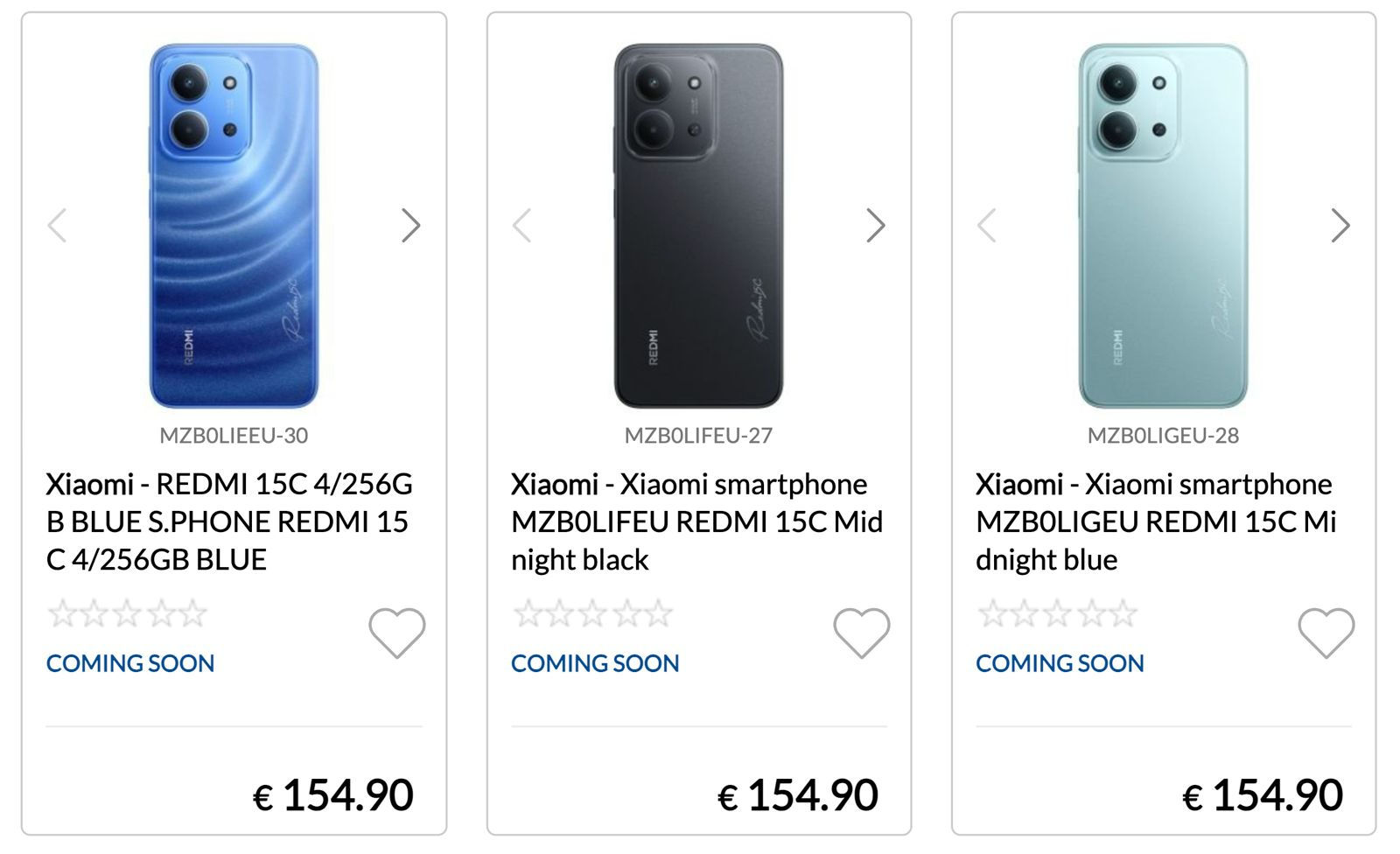1400x854 pixels.
Task: Previous image arrow on Midnight blue phone
Action: pos(986,225)
